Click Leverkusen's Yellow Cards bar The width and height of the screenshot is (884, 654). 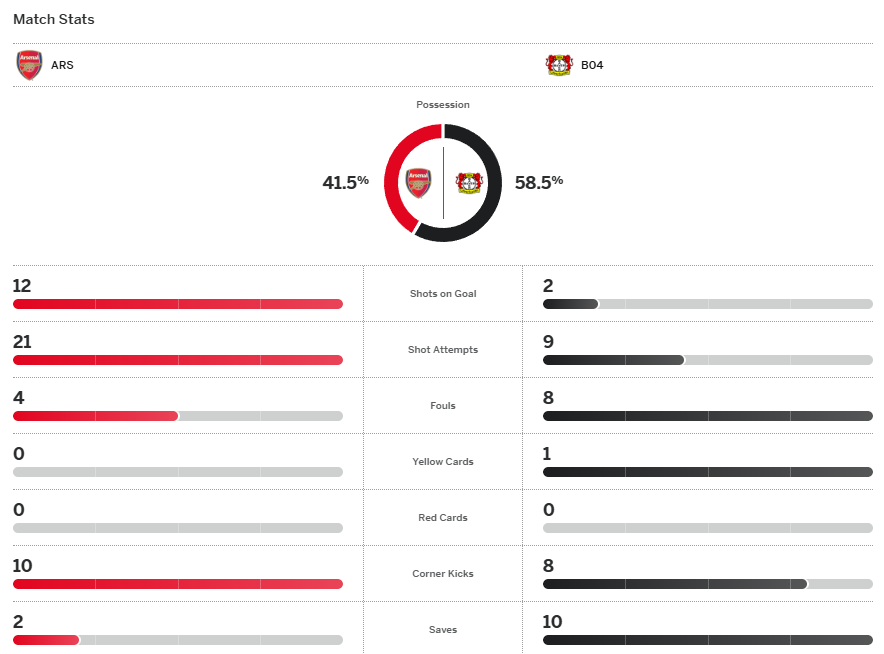(x=707, y=472)
